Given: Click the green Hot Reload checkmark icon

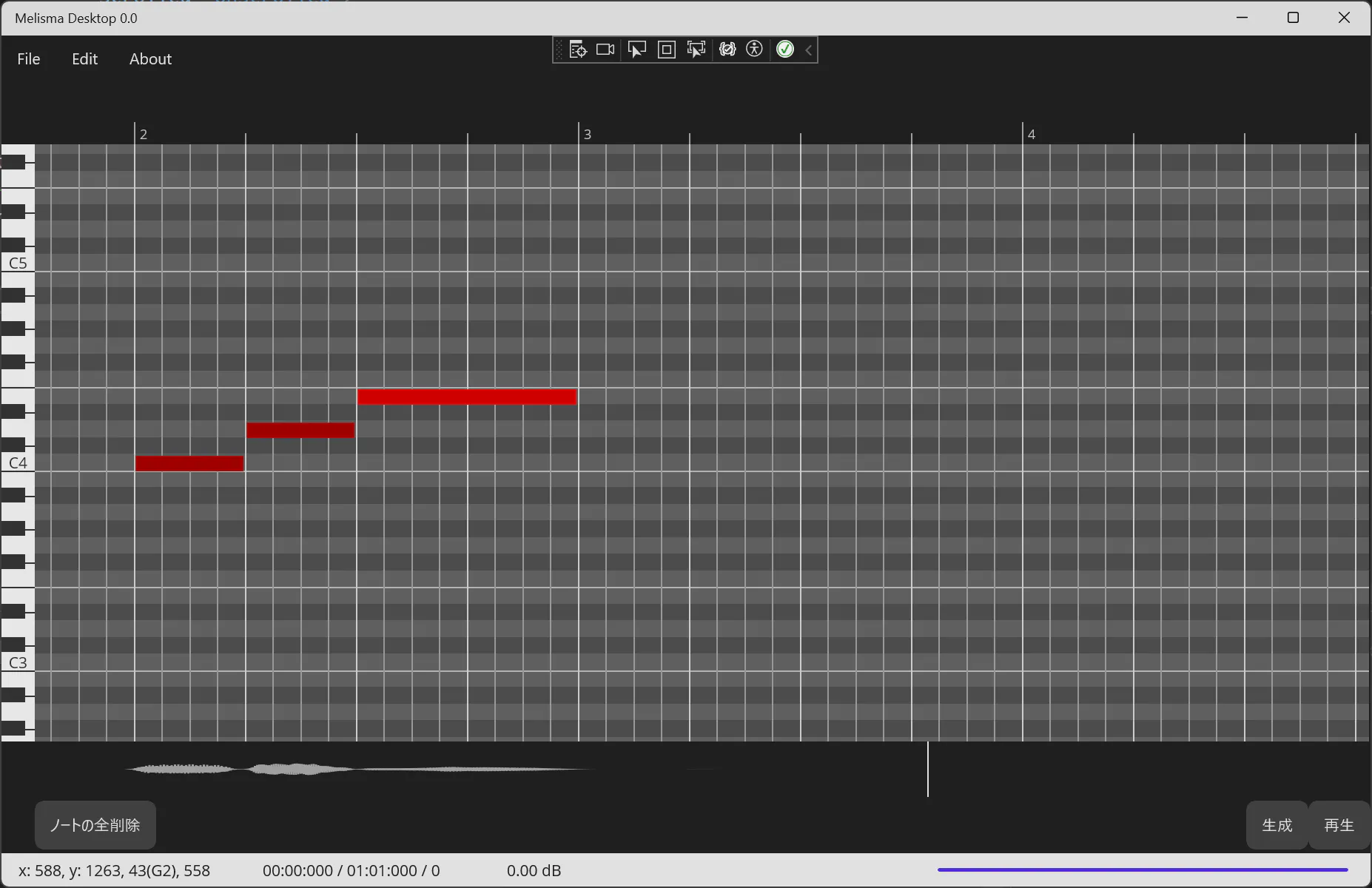Looking at the screenshot, I should point(785,50).
